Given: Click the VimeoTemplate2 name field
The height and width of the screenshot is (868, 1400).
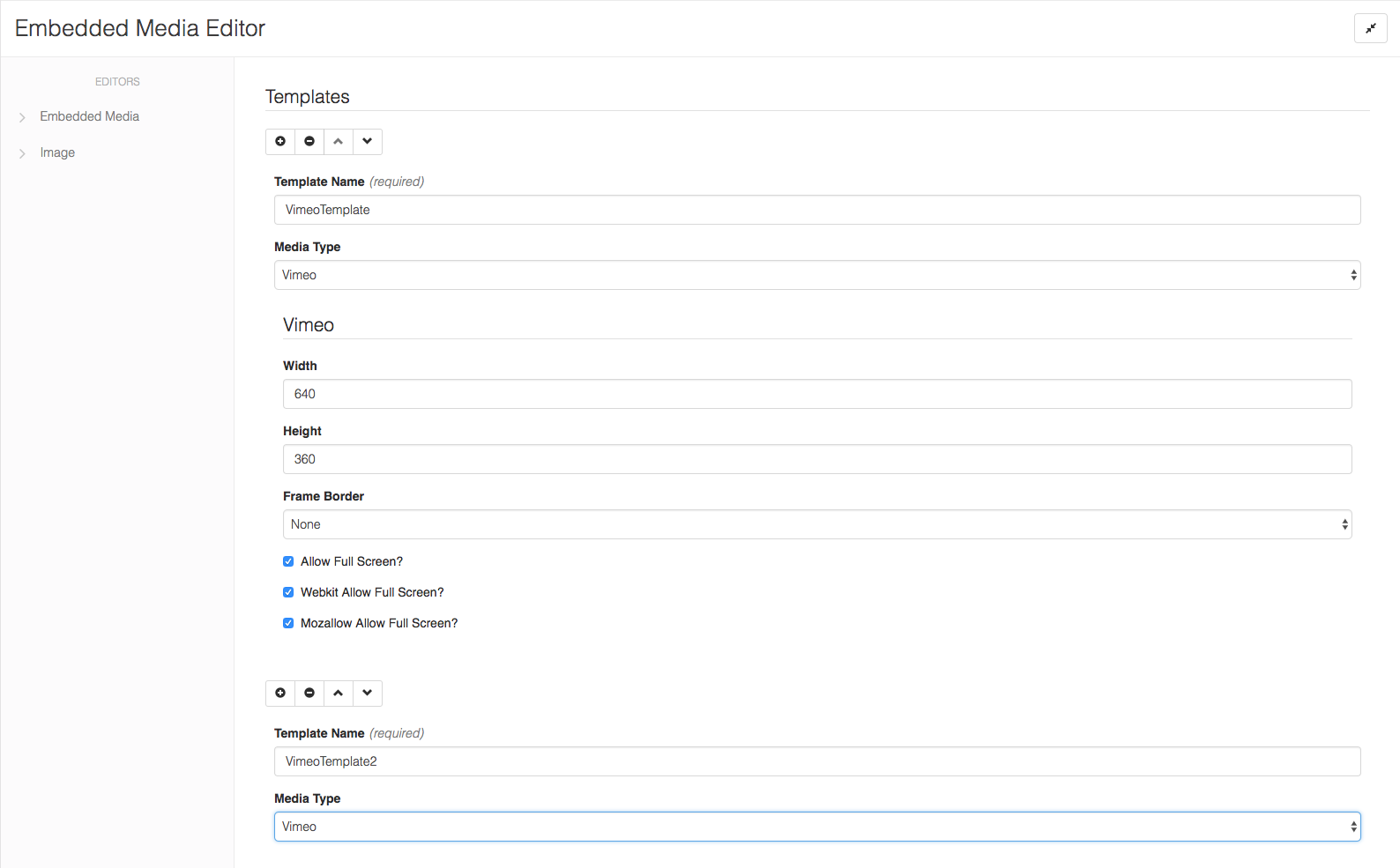Looking at the screenshot, I should point(816,761).
